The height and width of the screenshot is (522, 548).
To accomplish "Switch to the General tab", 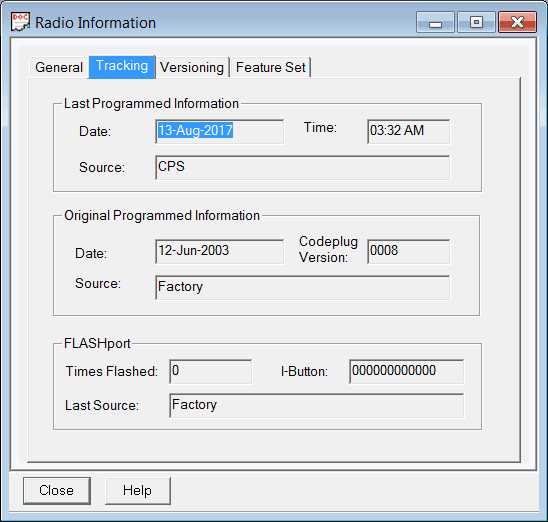I will [x=59, y=67].
